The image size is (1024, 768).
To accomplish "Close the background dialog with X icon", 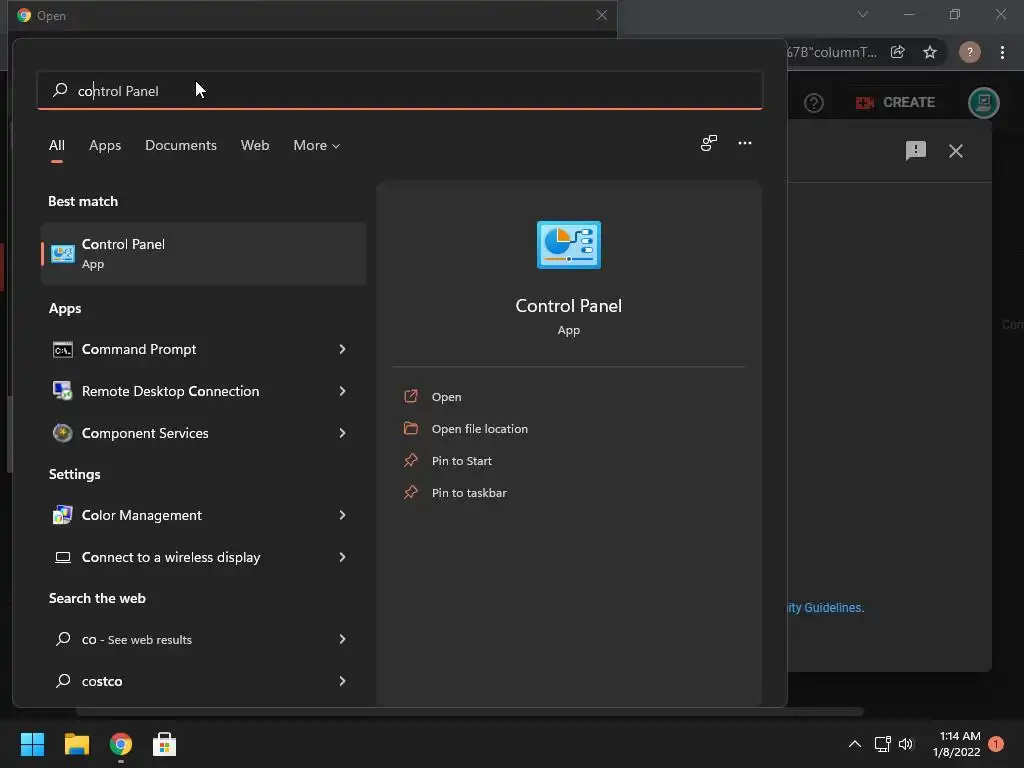I will point(955,151).
